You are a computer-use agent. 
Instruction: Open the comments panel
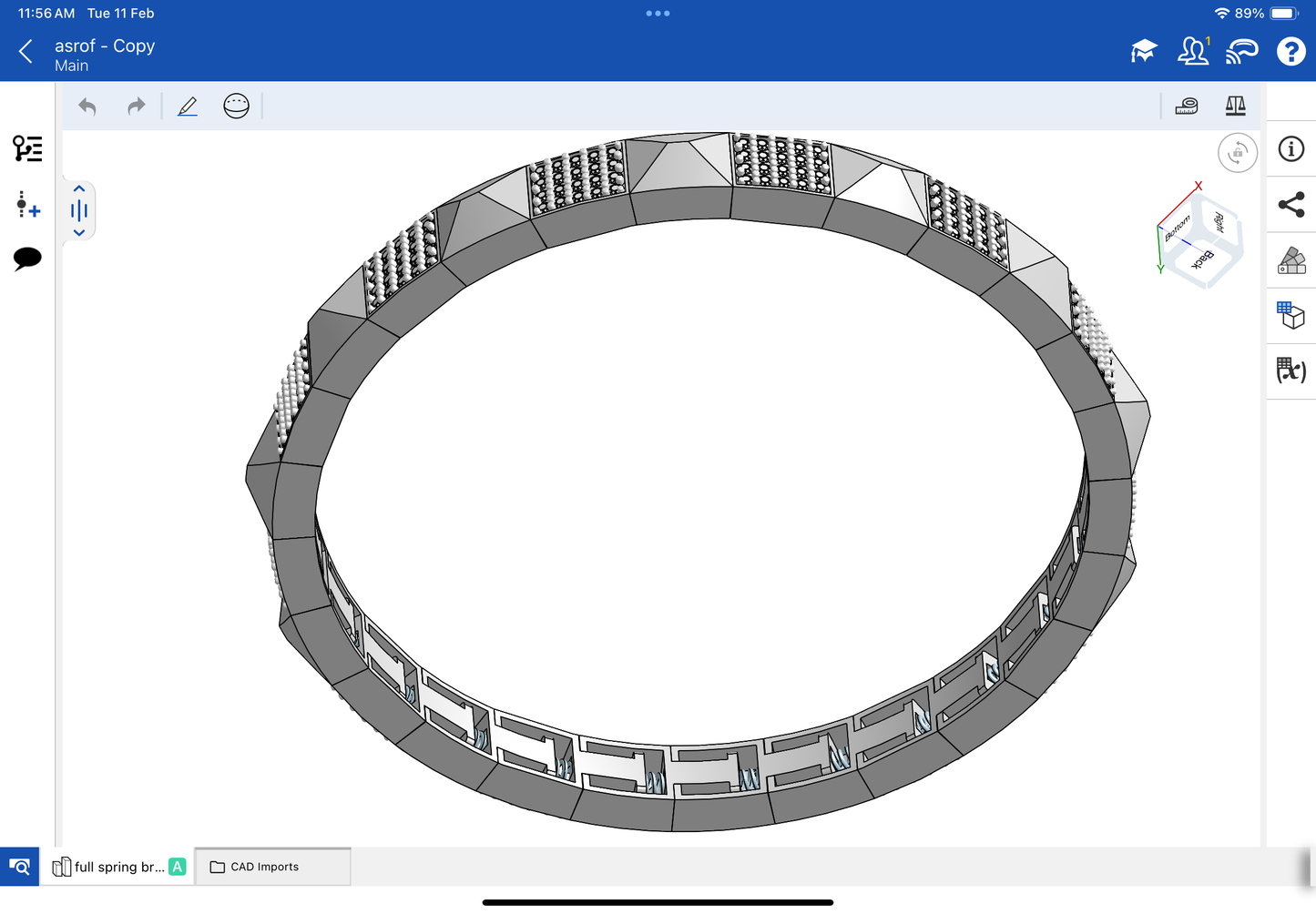27,259
